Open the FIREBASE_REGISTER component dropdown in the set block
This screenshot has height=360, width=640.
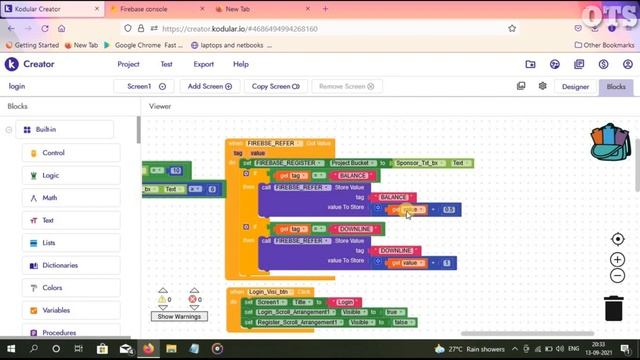289,163
